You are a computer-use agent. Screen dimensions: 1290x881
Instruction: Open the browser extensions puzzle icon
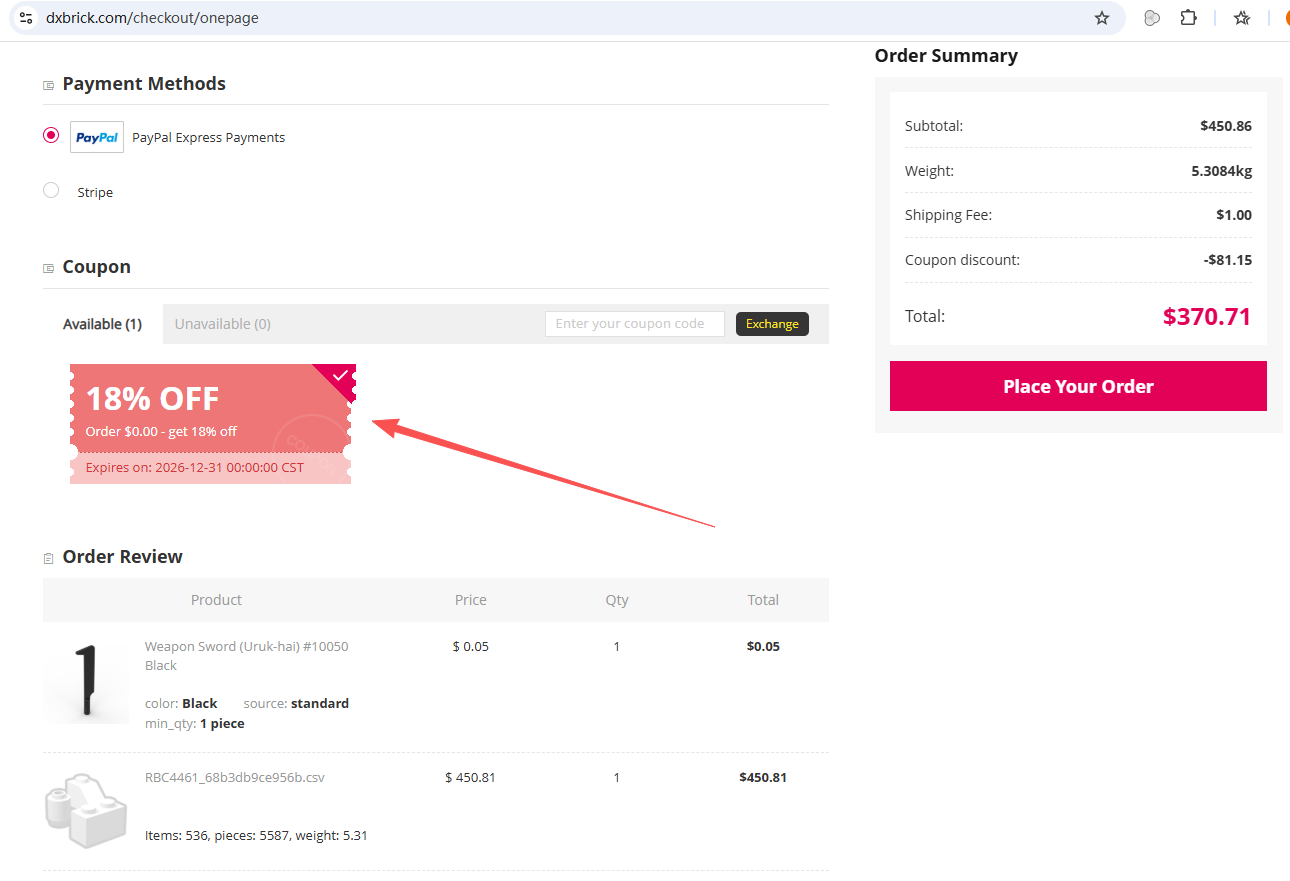pyautogui.click(x=1188, y=18)
